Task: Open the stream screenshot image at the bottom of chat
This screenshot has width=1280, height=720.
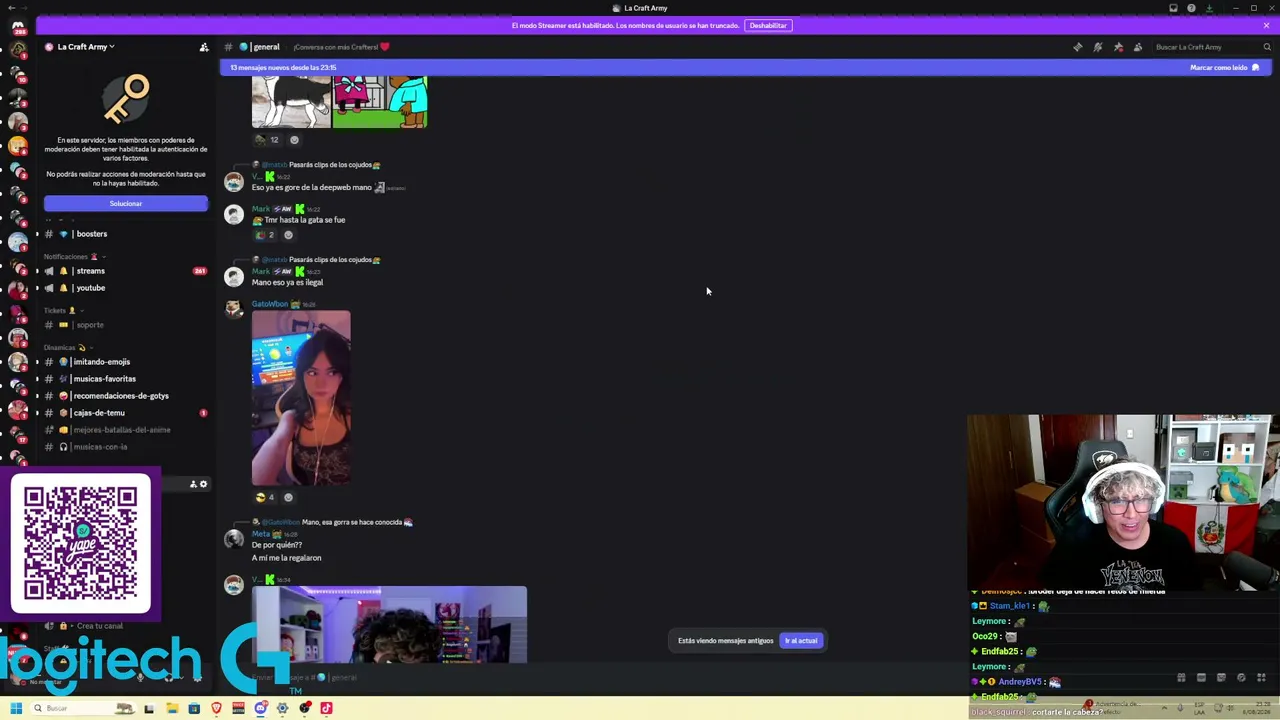Action: point(389,625)
